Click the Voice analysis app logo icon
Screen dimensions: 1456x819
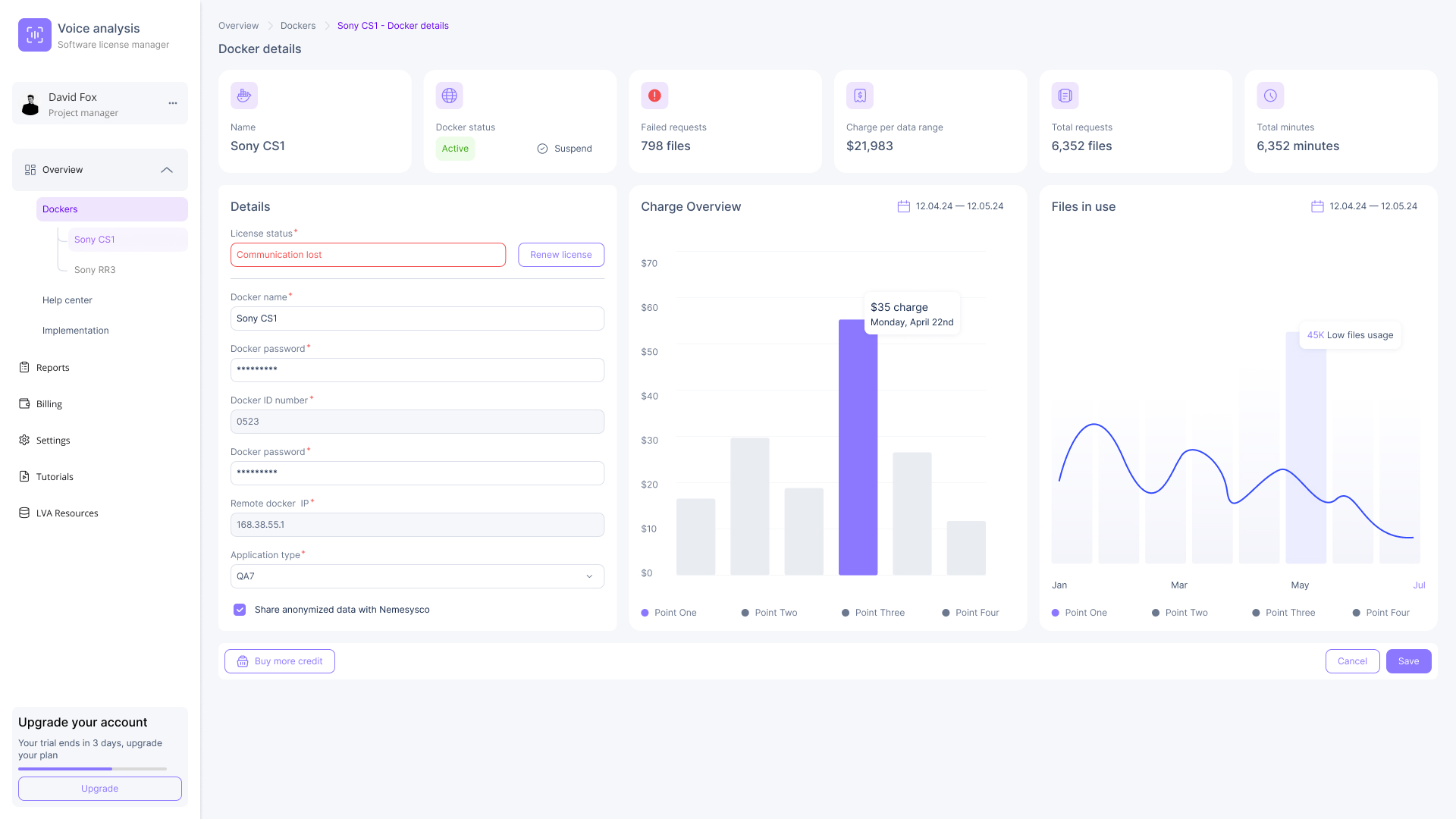[x=35, y=35]
